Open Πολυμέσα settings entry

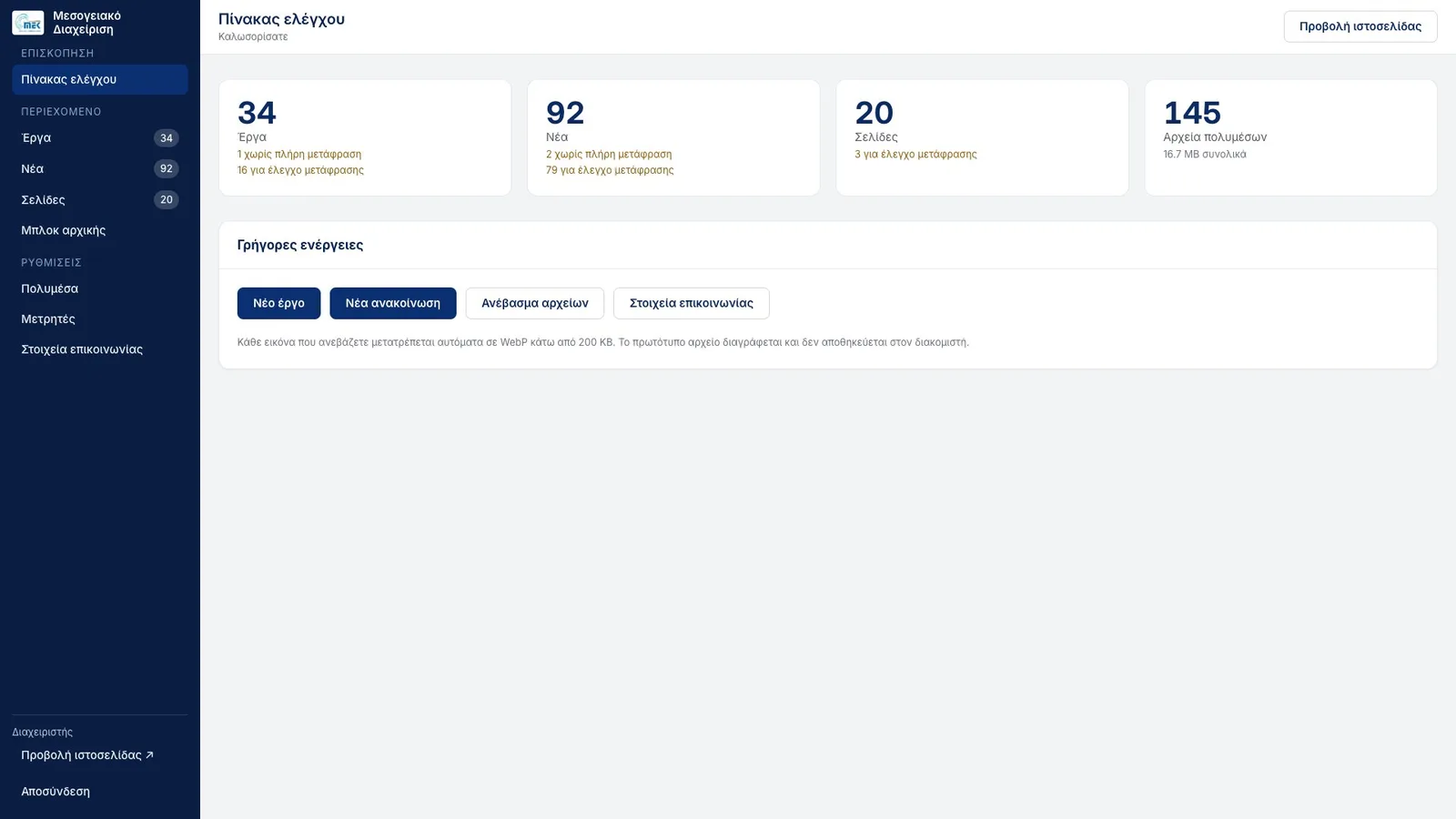(x=100, y=288)
